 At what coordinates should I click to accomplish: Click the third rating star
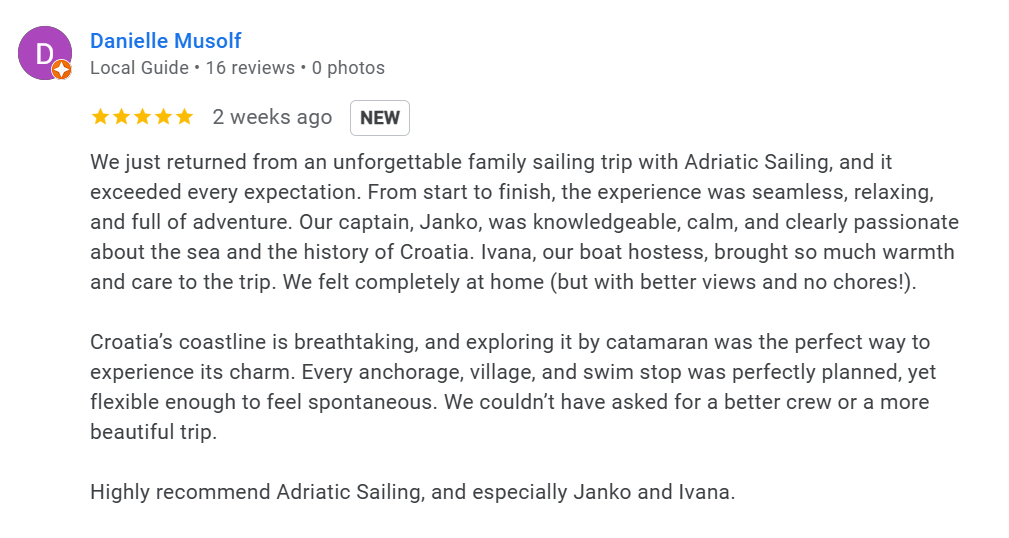click(142, 117)
